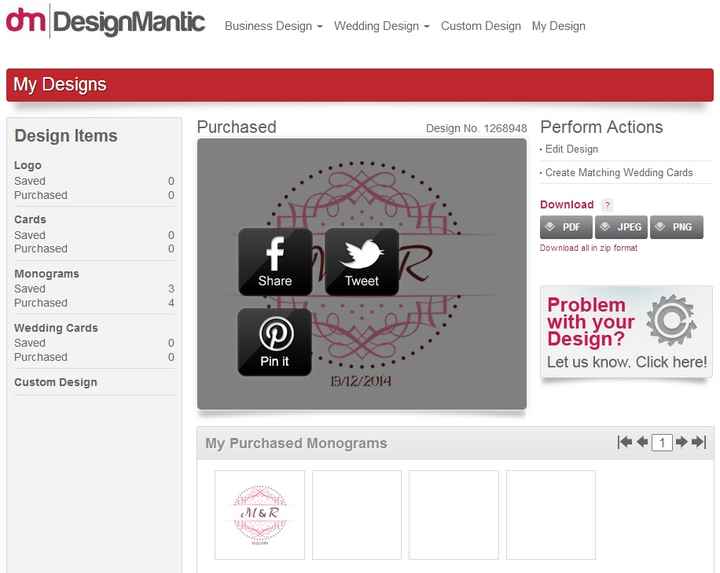Viewport: 720px width, 573px height.
Task: Download the design as PNG
Action: (x=676, y=227)
